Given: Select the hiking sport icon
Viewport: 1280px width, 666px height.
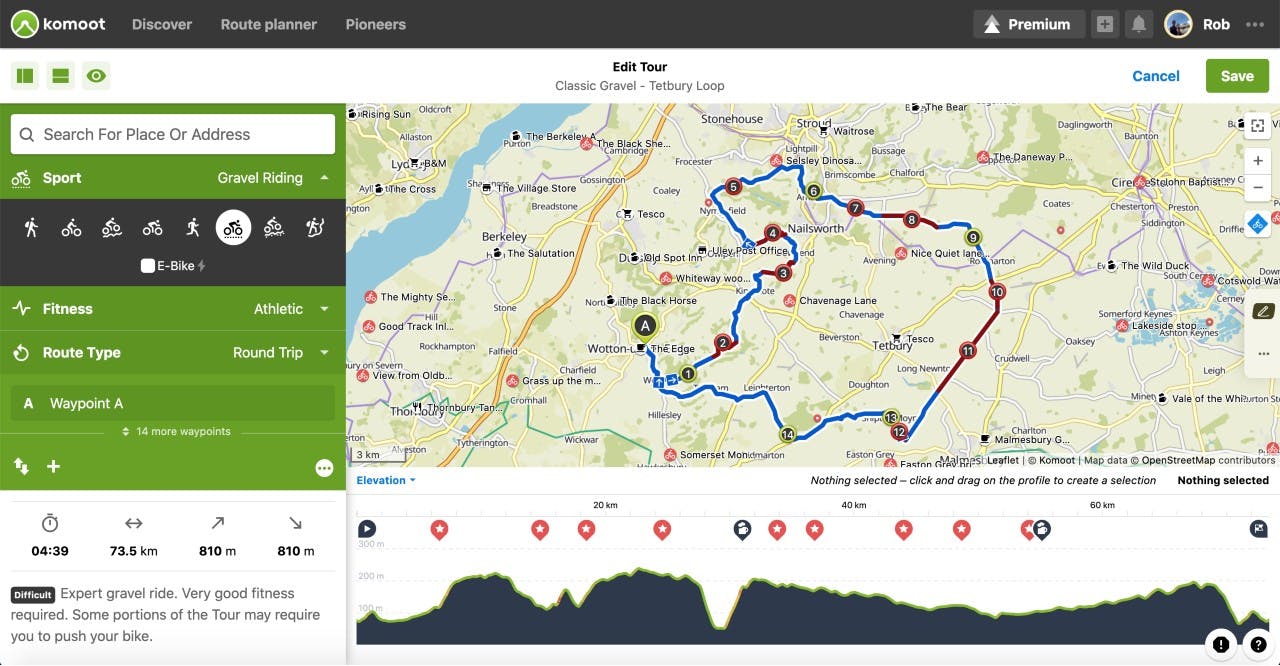Looking at the screenshot, I should pyautogui.click(x=31, y=227).
